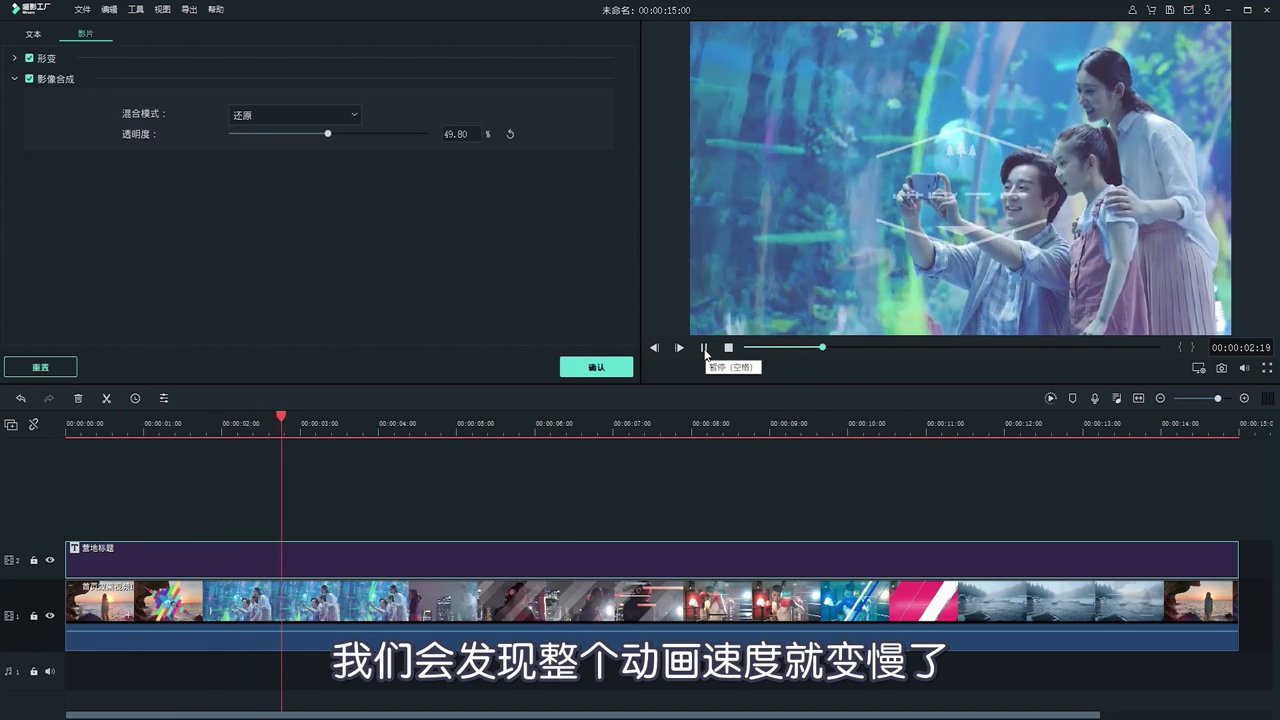The image size is (1280, 720).
Task: Open the 混合模式 blending mode dropdown
Action: [x=294, y=114]
